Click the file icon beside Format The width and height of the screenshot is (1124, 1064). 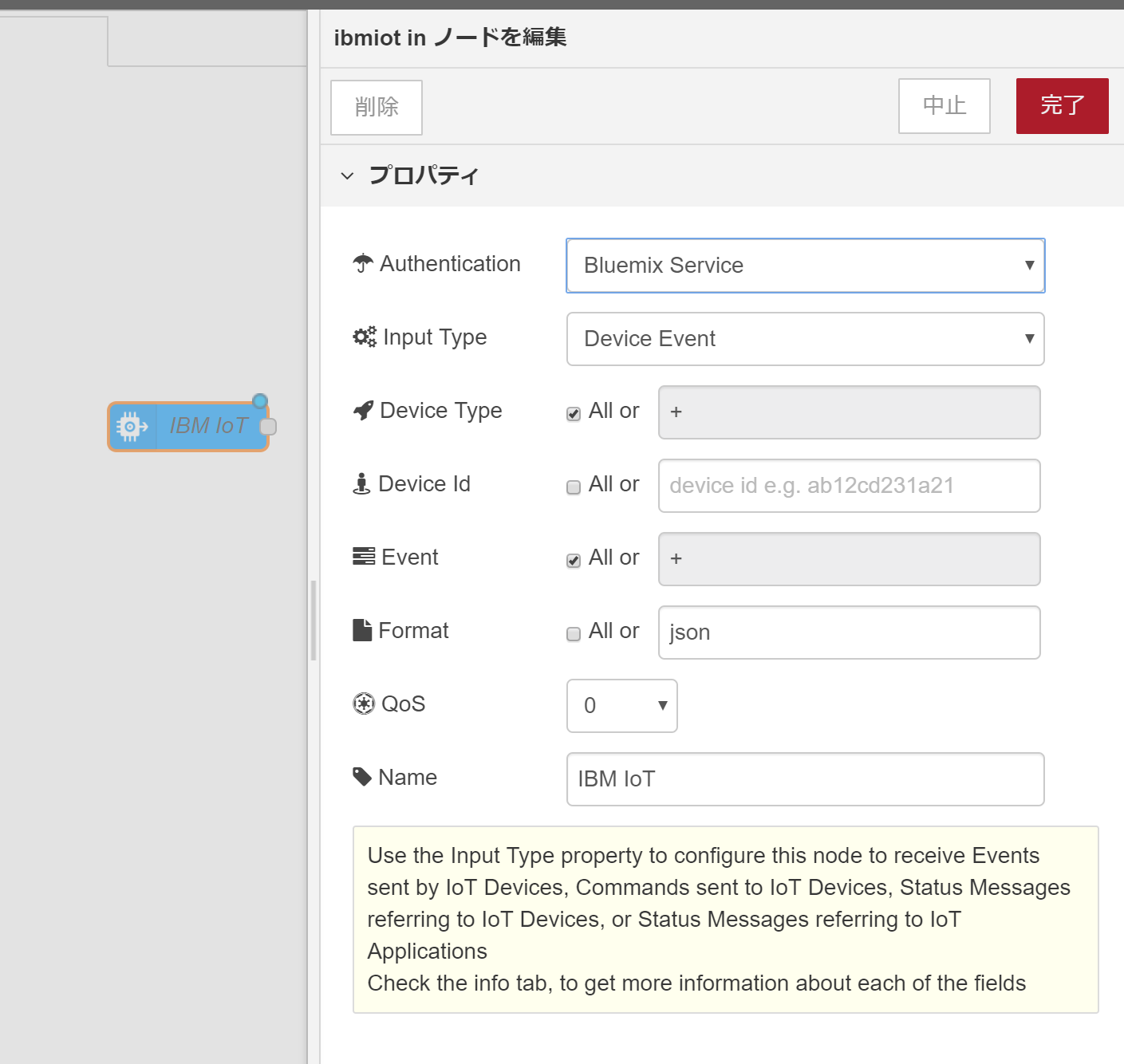(362, 630)
